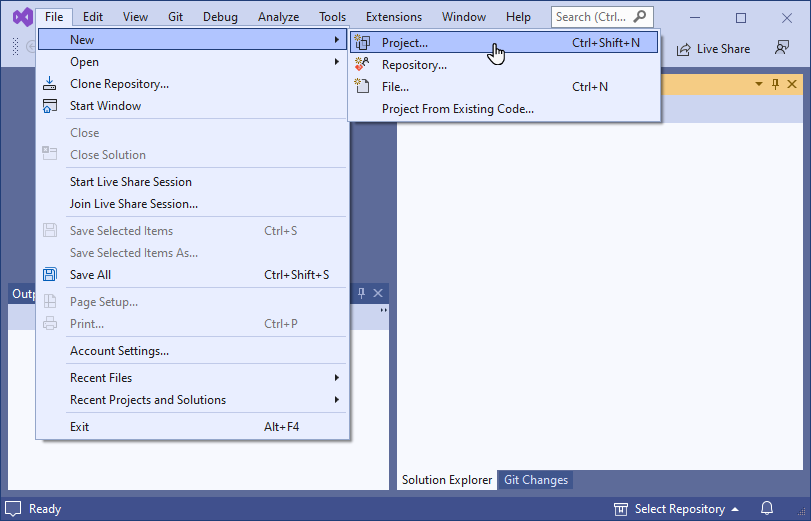
Task: Click the Save All floppy disk icon
Action: (x=50, y=274)
